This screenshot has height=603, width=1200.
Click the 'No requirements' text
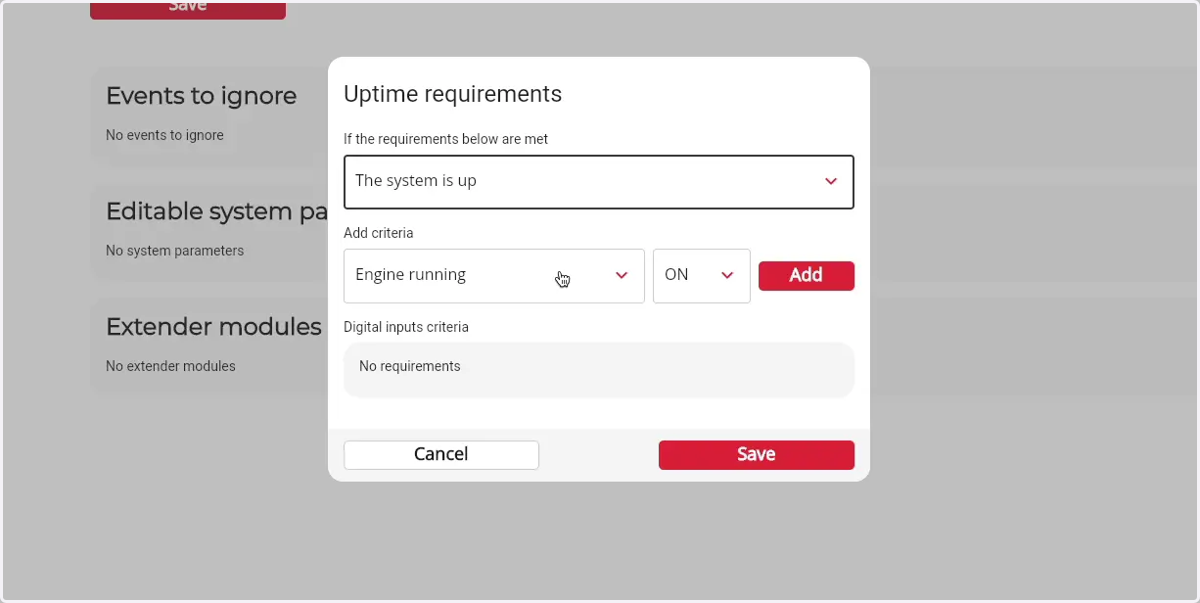click(x=410, y=366)
